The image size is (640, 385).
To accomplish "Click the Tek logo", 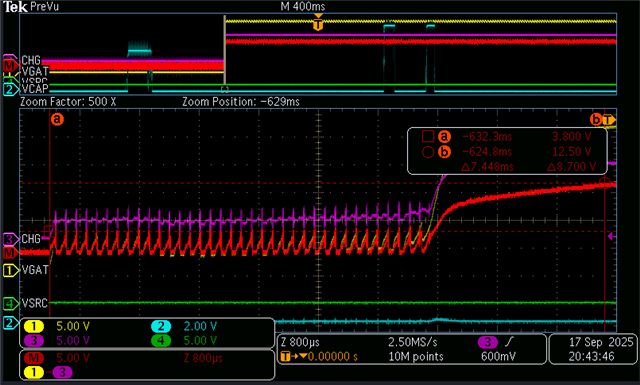I will point(15,7).
